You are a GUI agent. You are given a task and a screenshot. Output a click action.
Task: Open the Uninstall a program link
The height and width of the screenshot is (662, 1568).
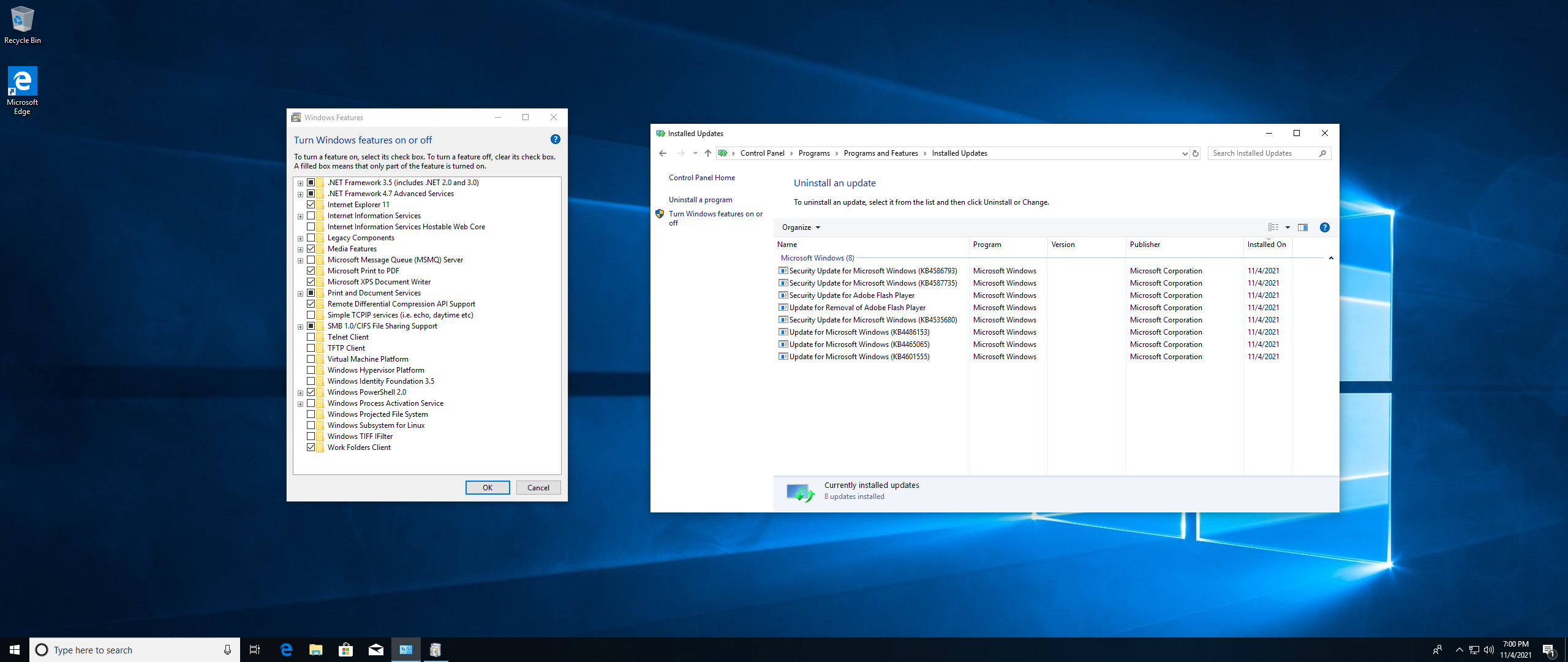701,200
